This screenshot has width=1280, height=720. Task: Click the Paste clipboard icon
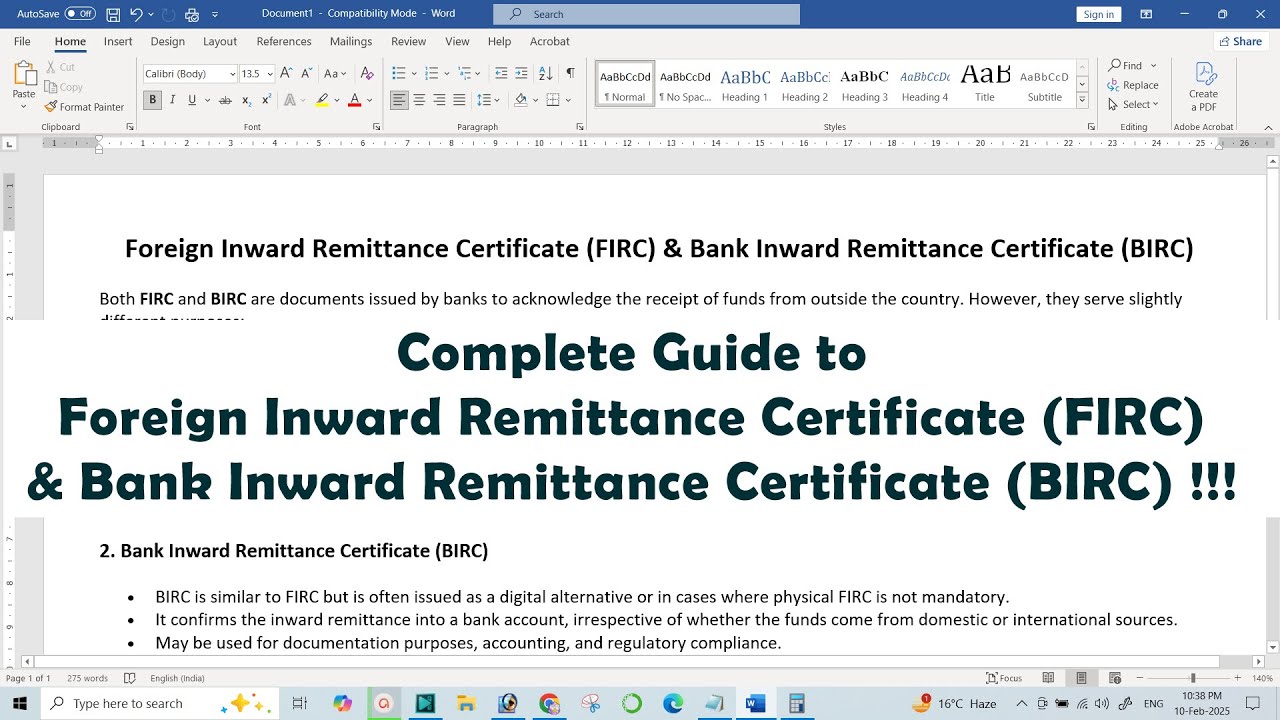(x=24, y=74)
